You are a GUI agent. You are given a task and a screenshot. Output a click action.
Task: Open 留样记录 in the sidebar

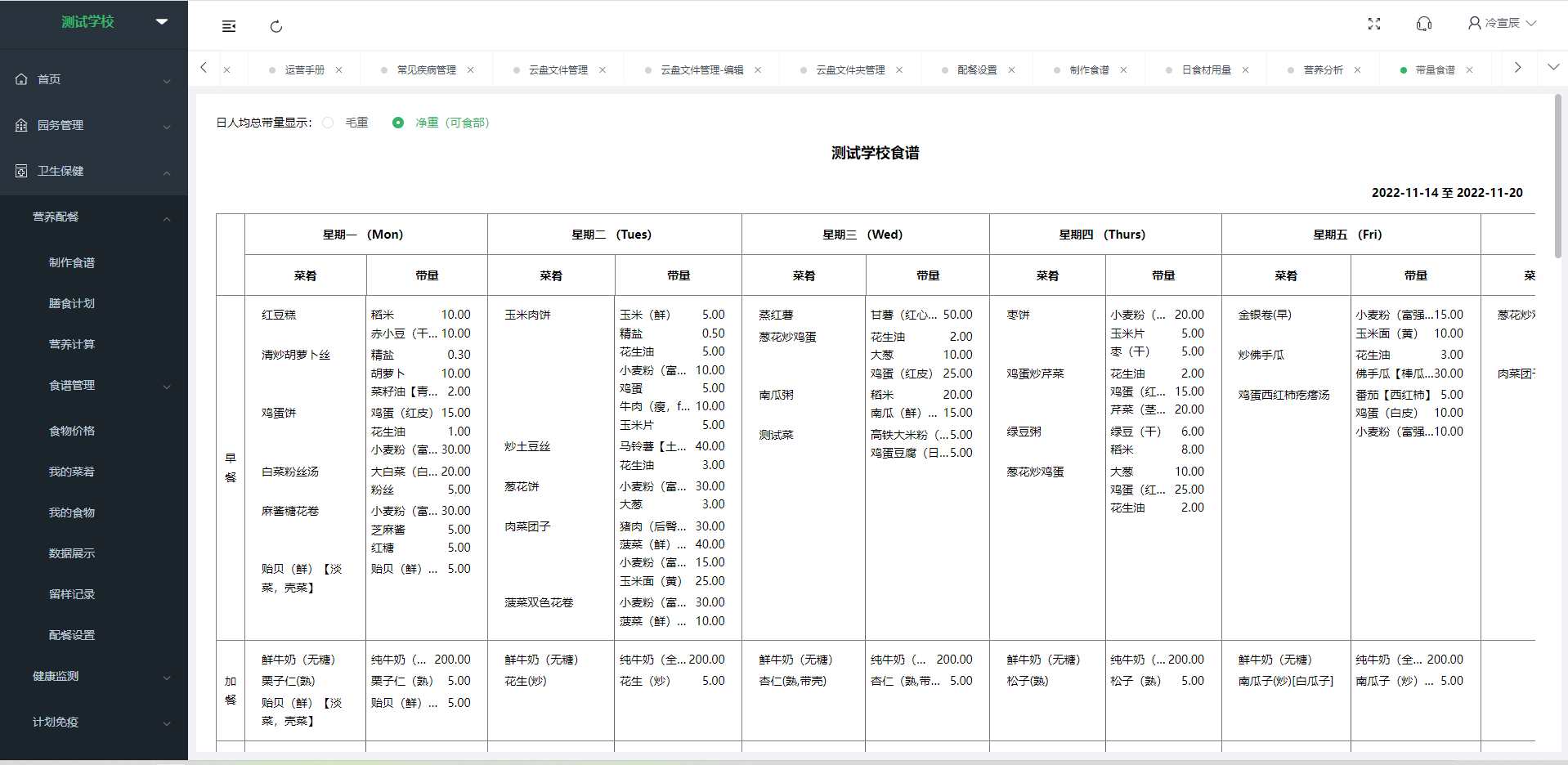tap(72, 594)
